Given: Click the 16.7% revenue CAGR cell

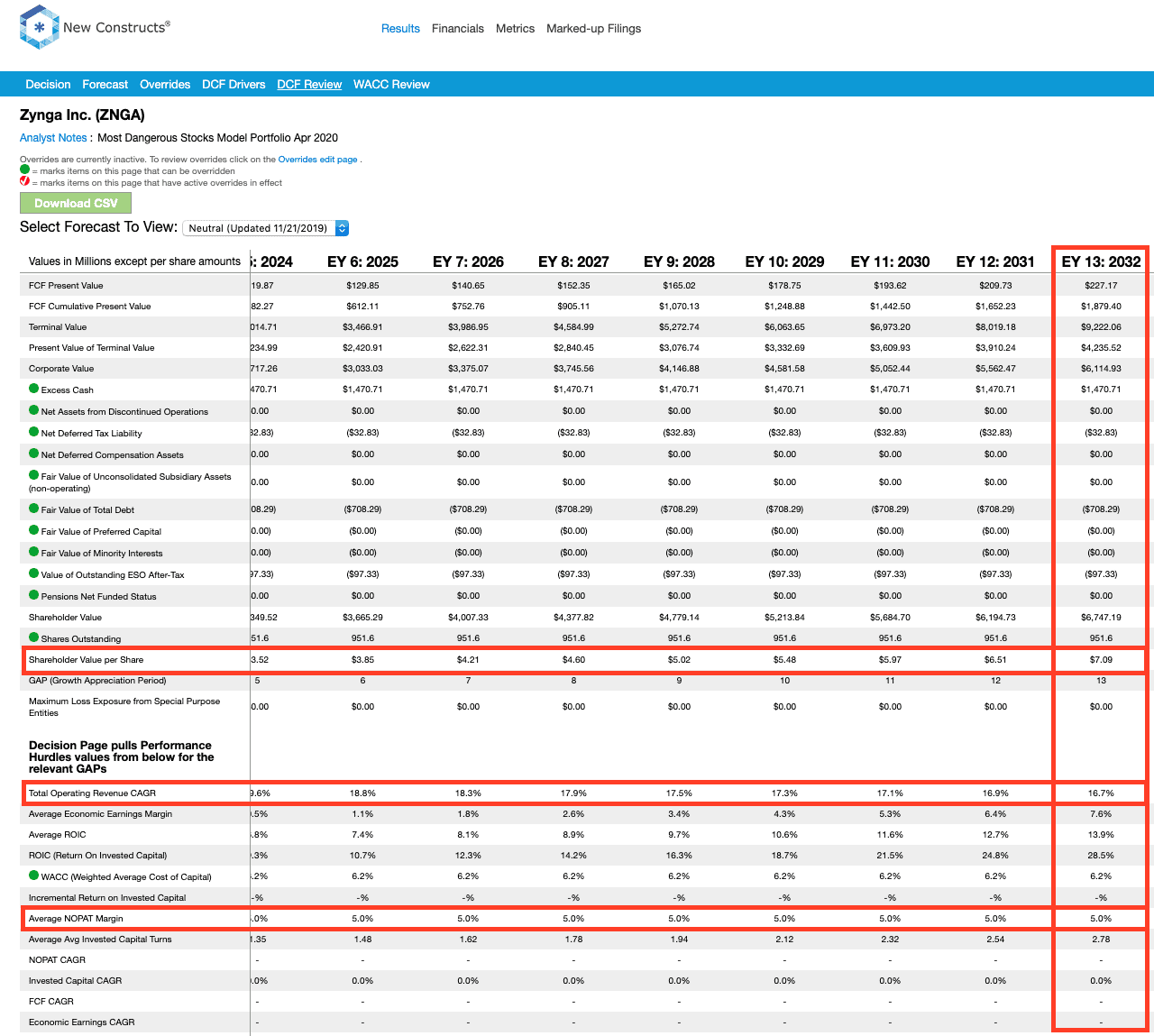Looking at the screenshot, I should tap(1101, 793).
